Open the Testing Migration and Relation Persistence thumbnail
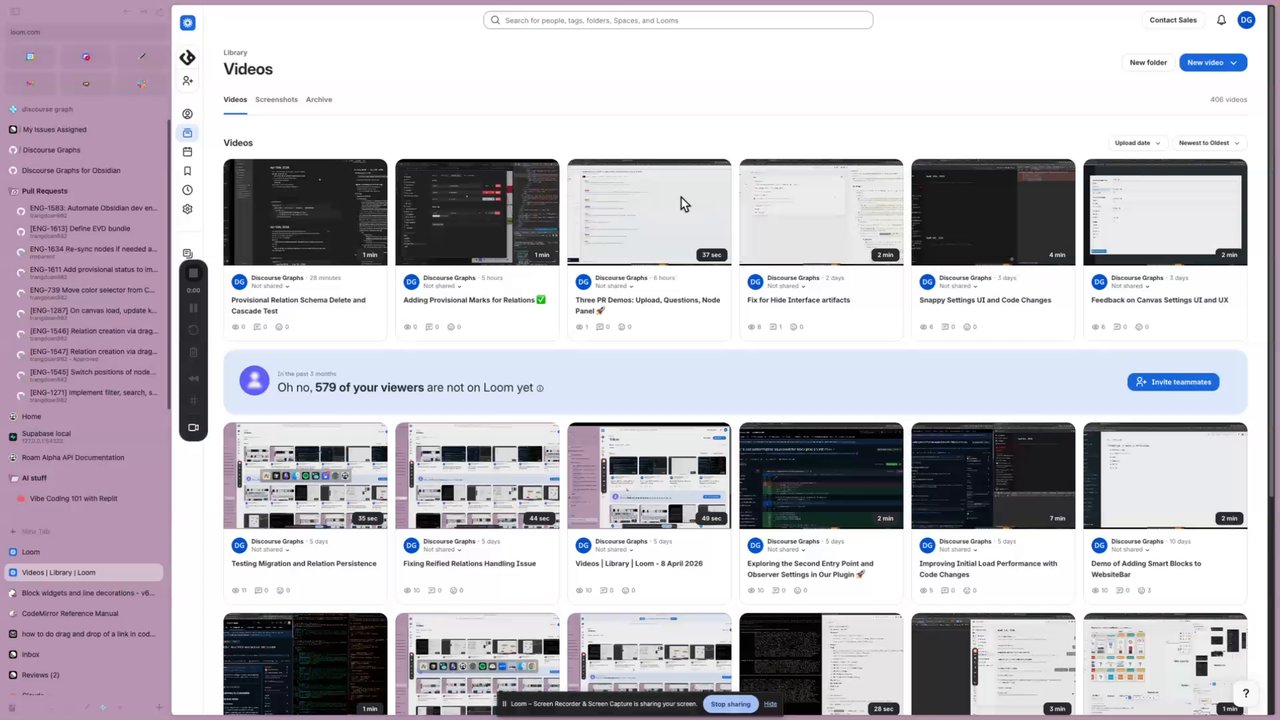 305,475
